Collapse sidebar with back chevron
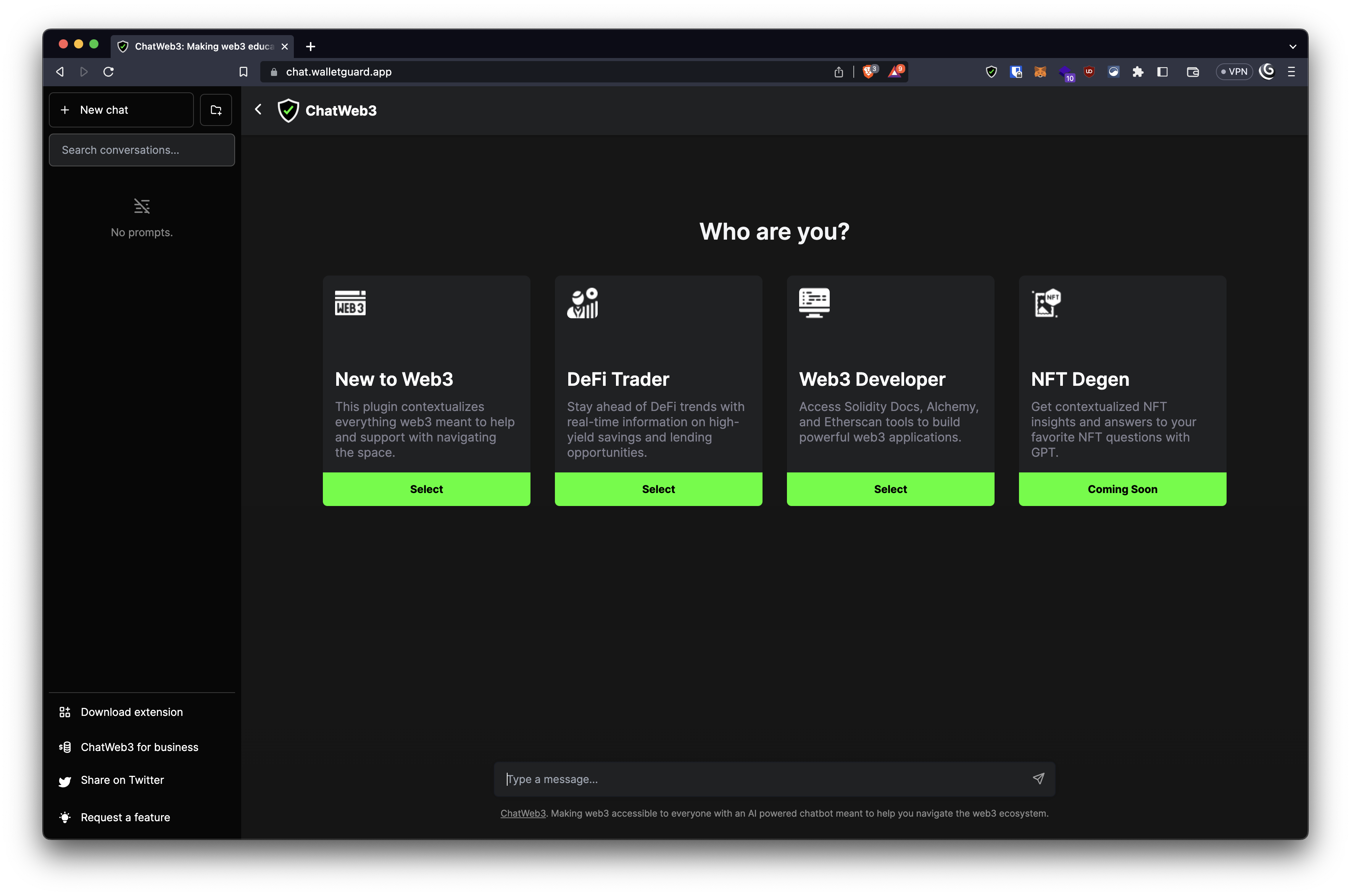Image resolution: width=1351 pixels, height=896 pixels. pyautogui.click(x=258, y=110)
